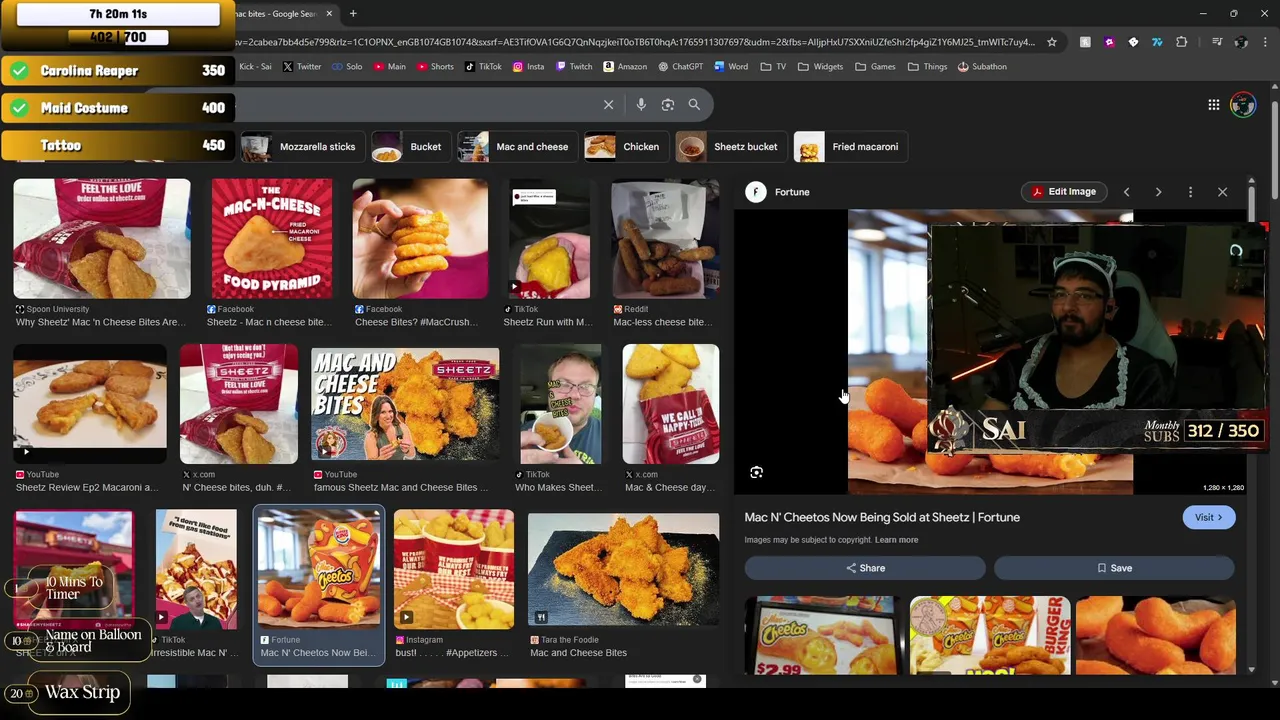Select the Fried macaroni filter chip
1280x720 pixels.
pyautogui.click(x=851, y=147)
